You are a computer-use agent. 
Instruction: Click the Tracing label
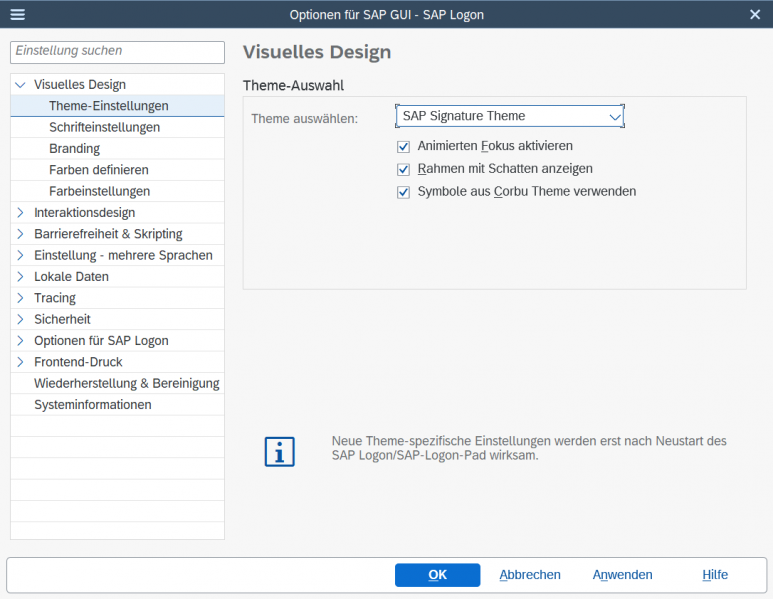(55, 298)
